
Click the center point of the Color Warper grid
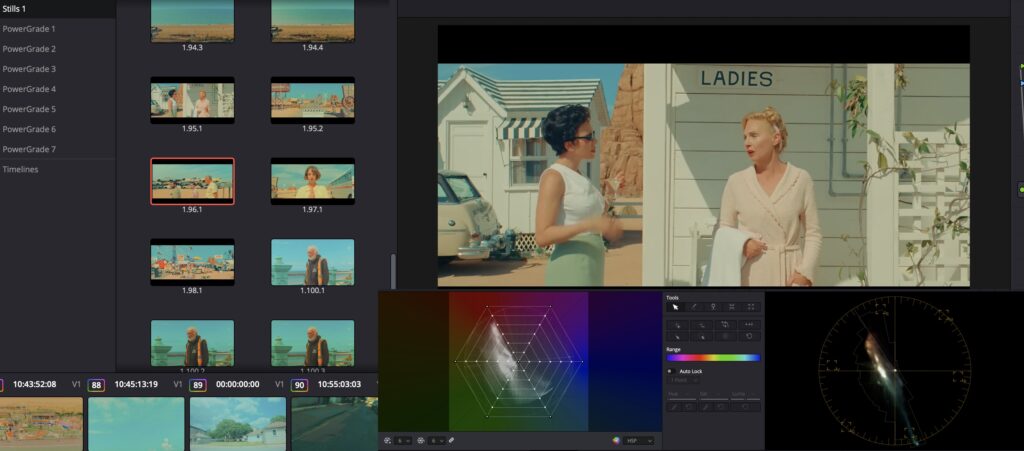pos(519,361)
